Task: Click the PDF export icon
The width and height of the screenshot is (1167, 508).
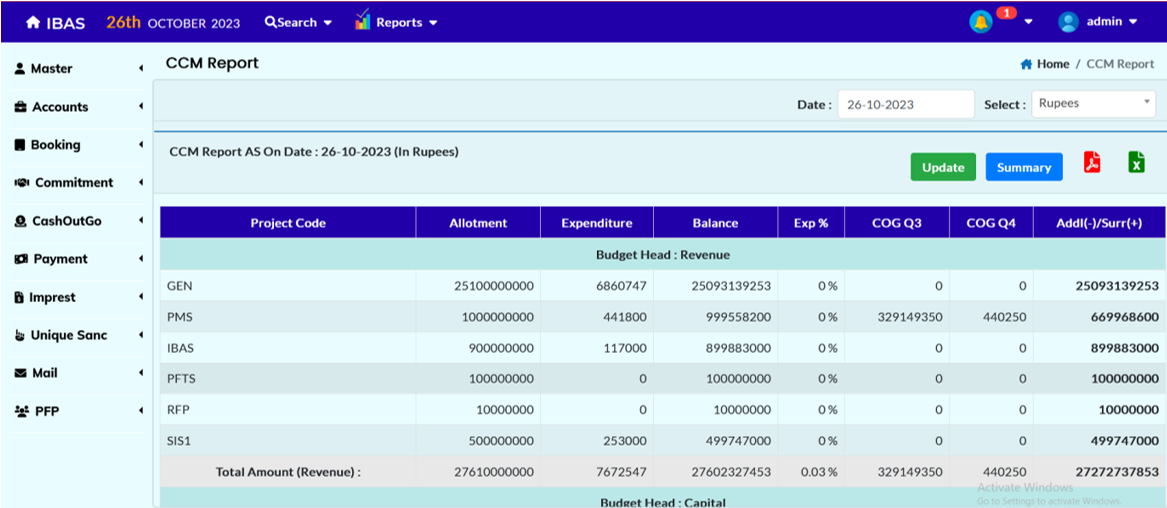Action: [1092, 162]
